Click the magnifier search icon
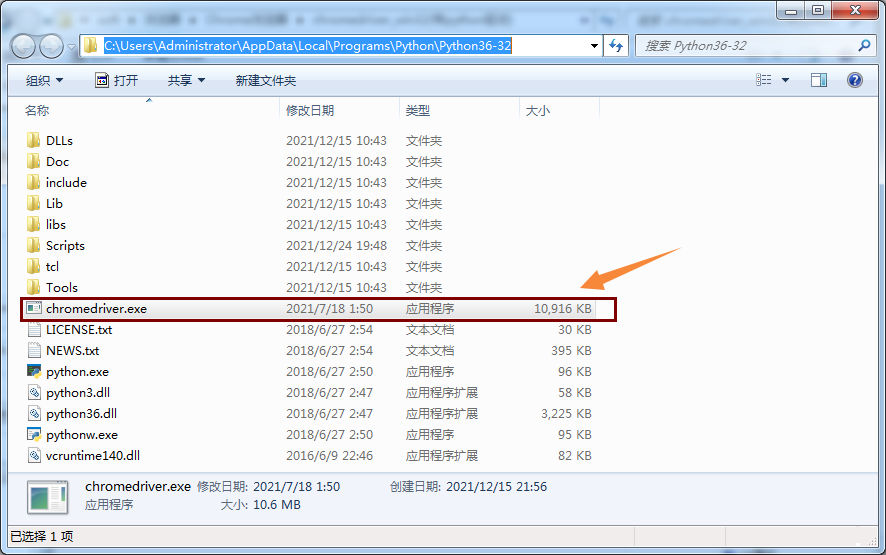 pos(864,45)
